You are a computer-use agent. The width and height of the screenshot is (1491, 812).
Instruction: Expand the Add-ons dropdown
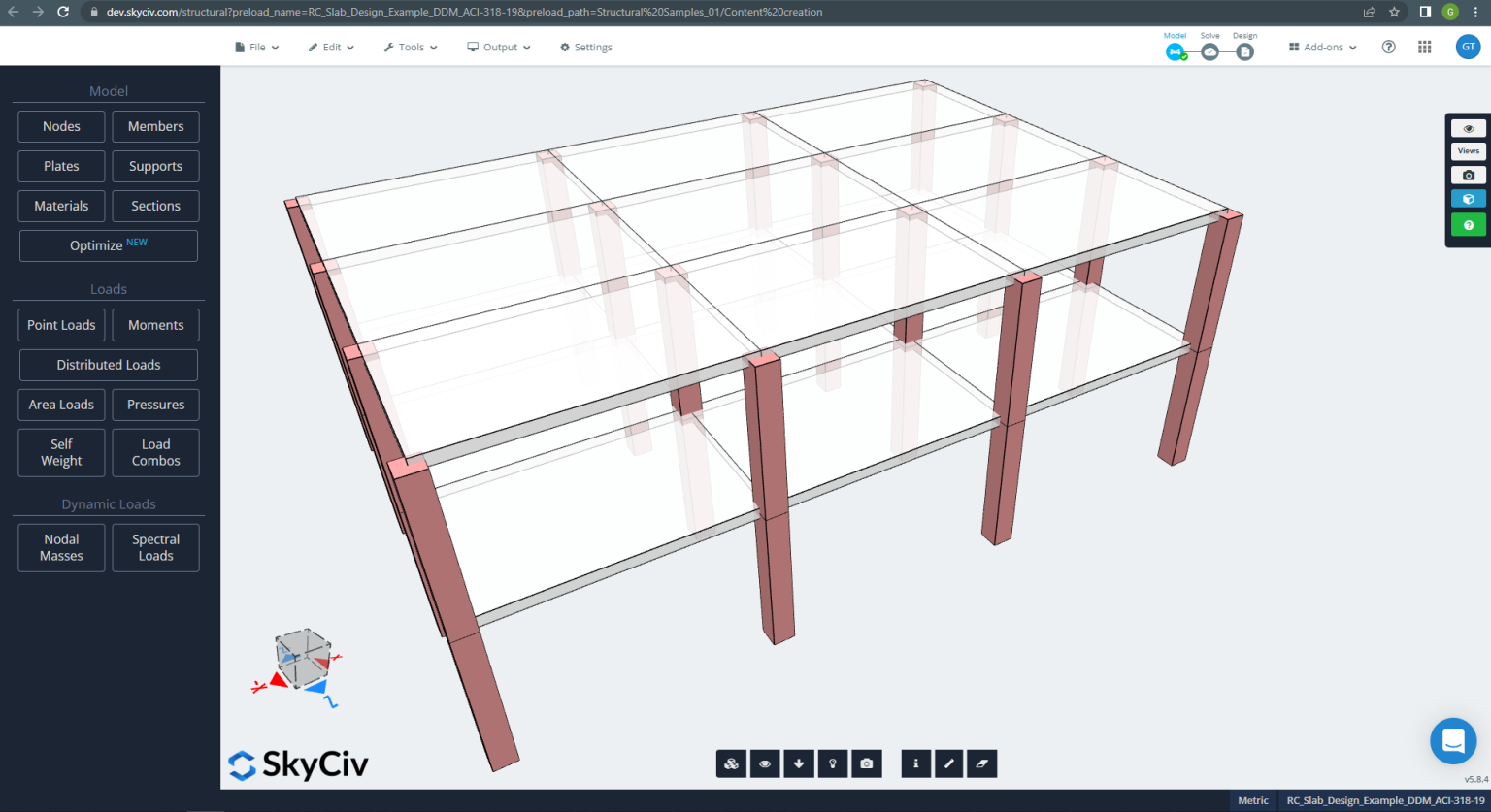point(1320,46)
